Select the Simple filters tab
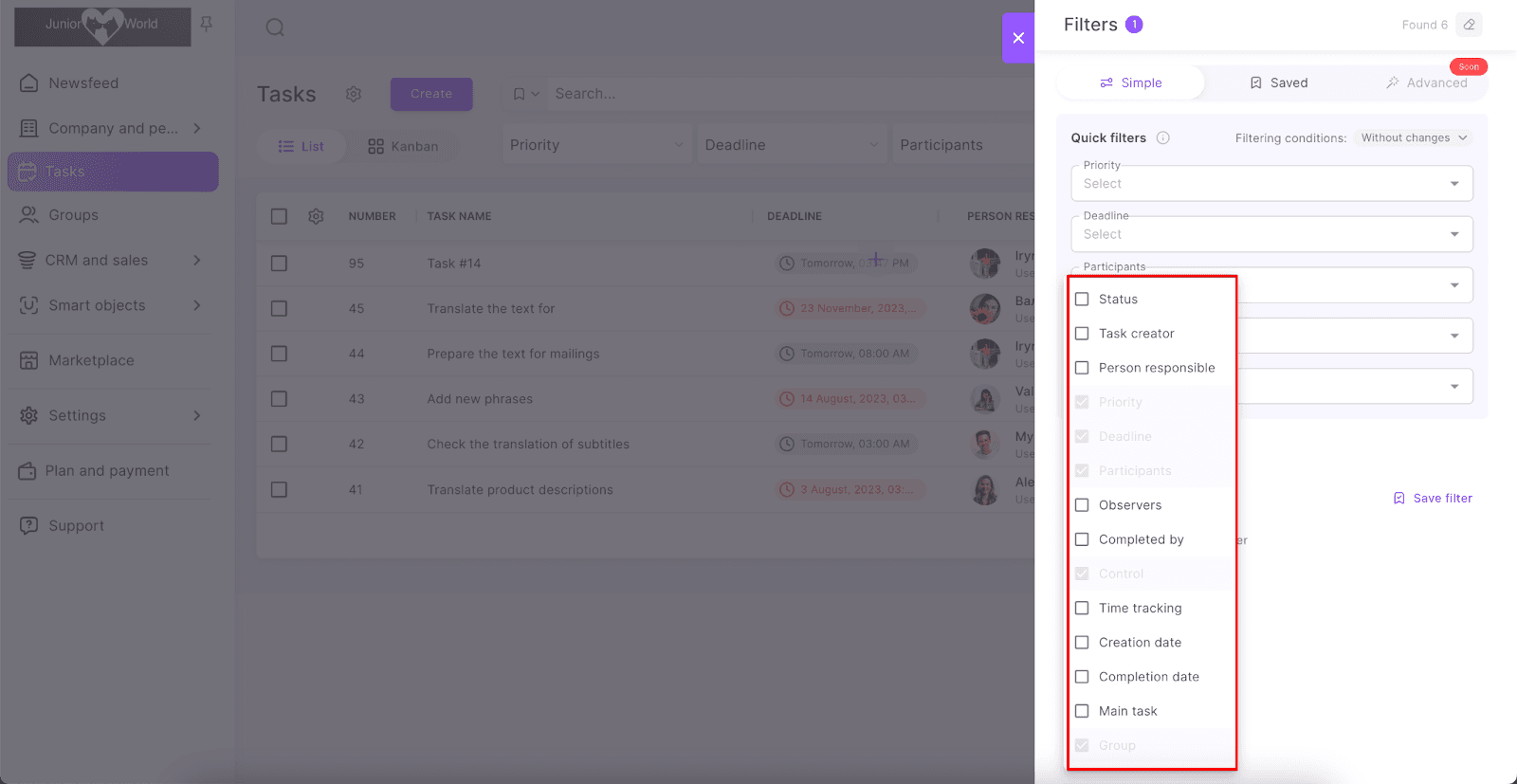The image size is (1517, 784). [1130, 83]
